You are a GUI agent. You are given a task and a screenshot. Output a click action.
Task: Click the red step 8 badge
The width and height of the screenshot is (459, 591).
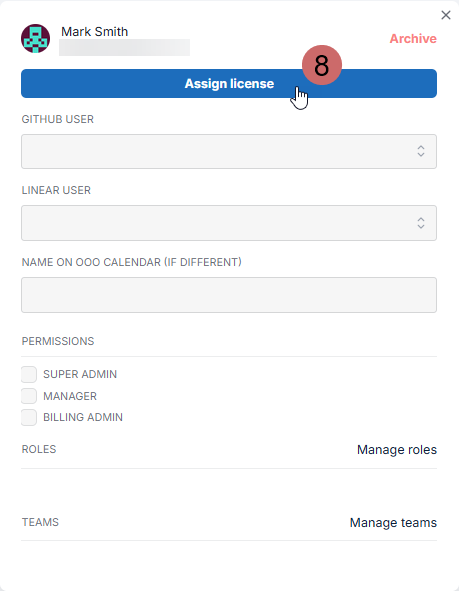(x=321, y=65)
